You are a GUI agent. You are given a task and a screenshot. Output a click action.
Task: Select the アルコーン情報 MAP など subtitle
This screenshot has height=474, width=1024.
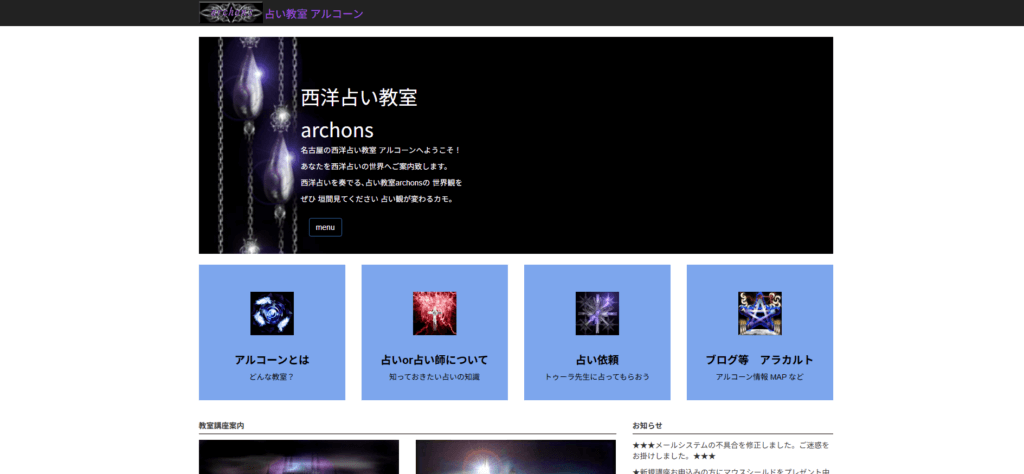point(759,377)
